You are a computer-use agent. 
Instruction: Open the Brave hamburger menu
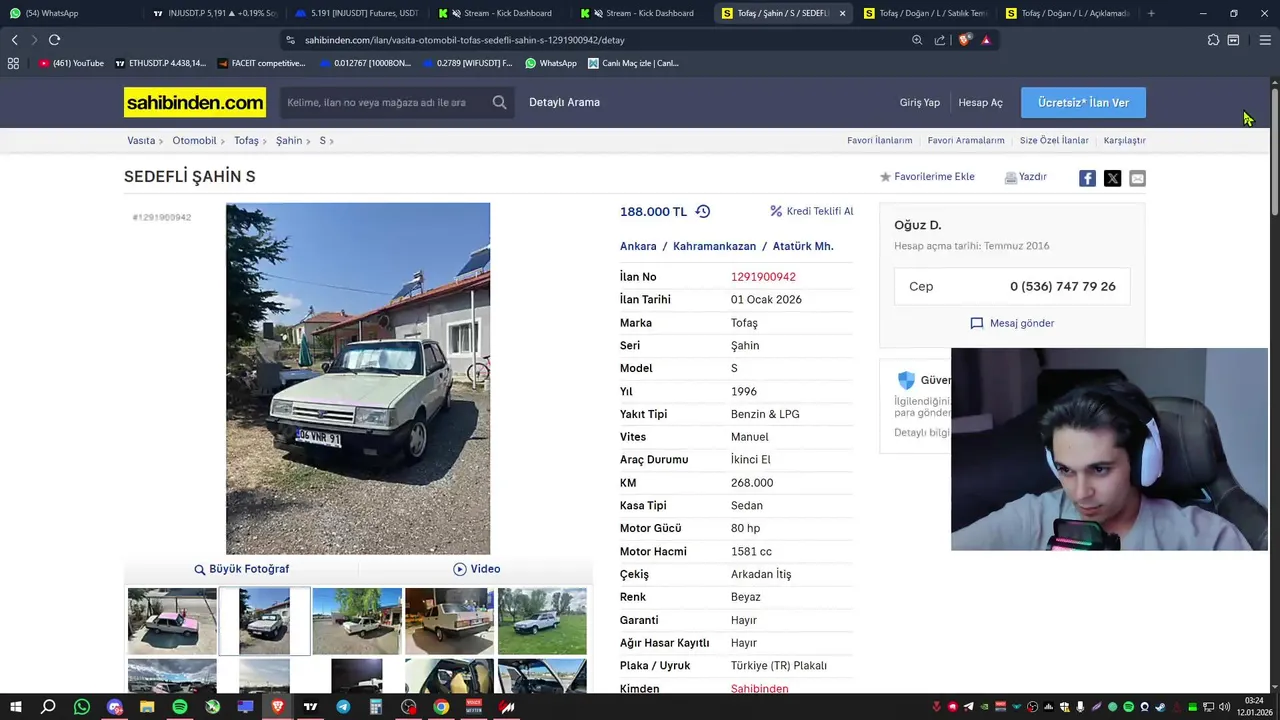click(1265, 40)
